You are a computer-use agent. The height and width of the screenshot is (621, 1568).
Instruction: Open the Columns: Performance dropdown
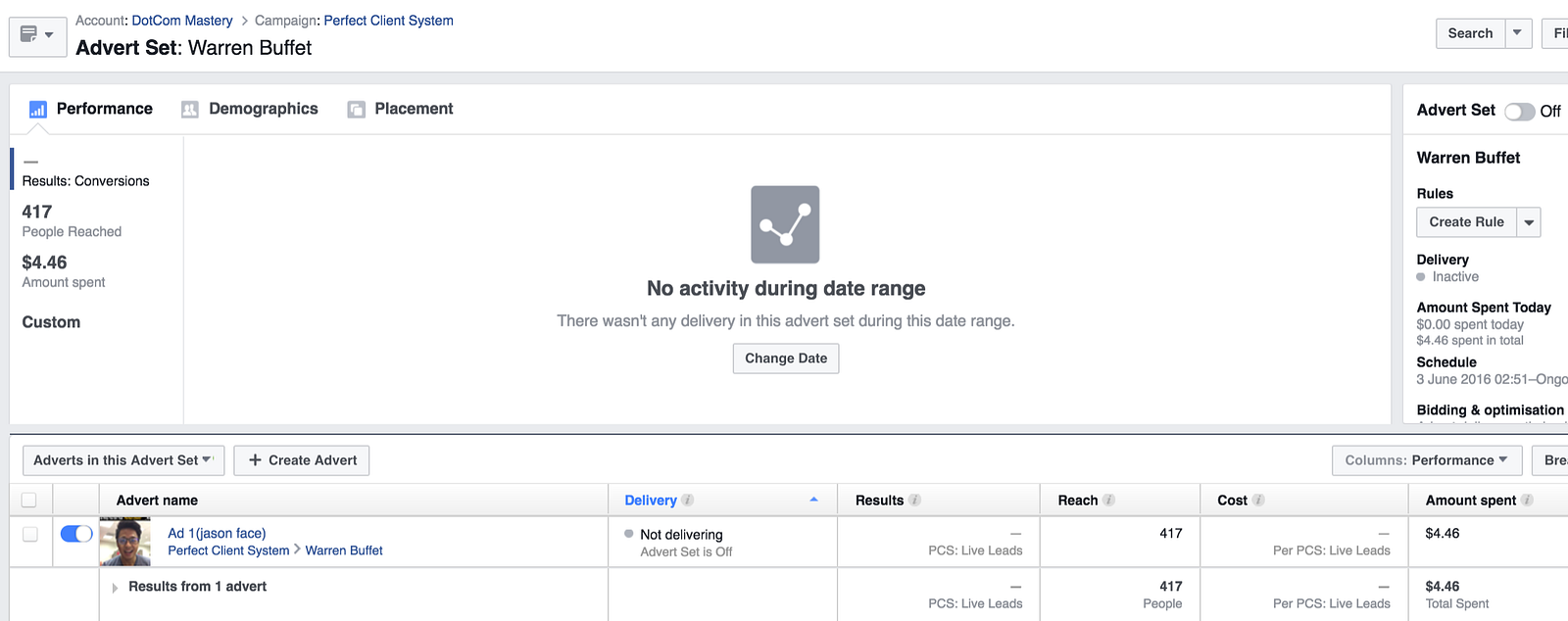click(1426, 460)
